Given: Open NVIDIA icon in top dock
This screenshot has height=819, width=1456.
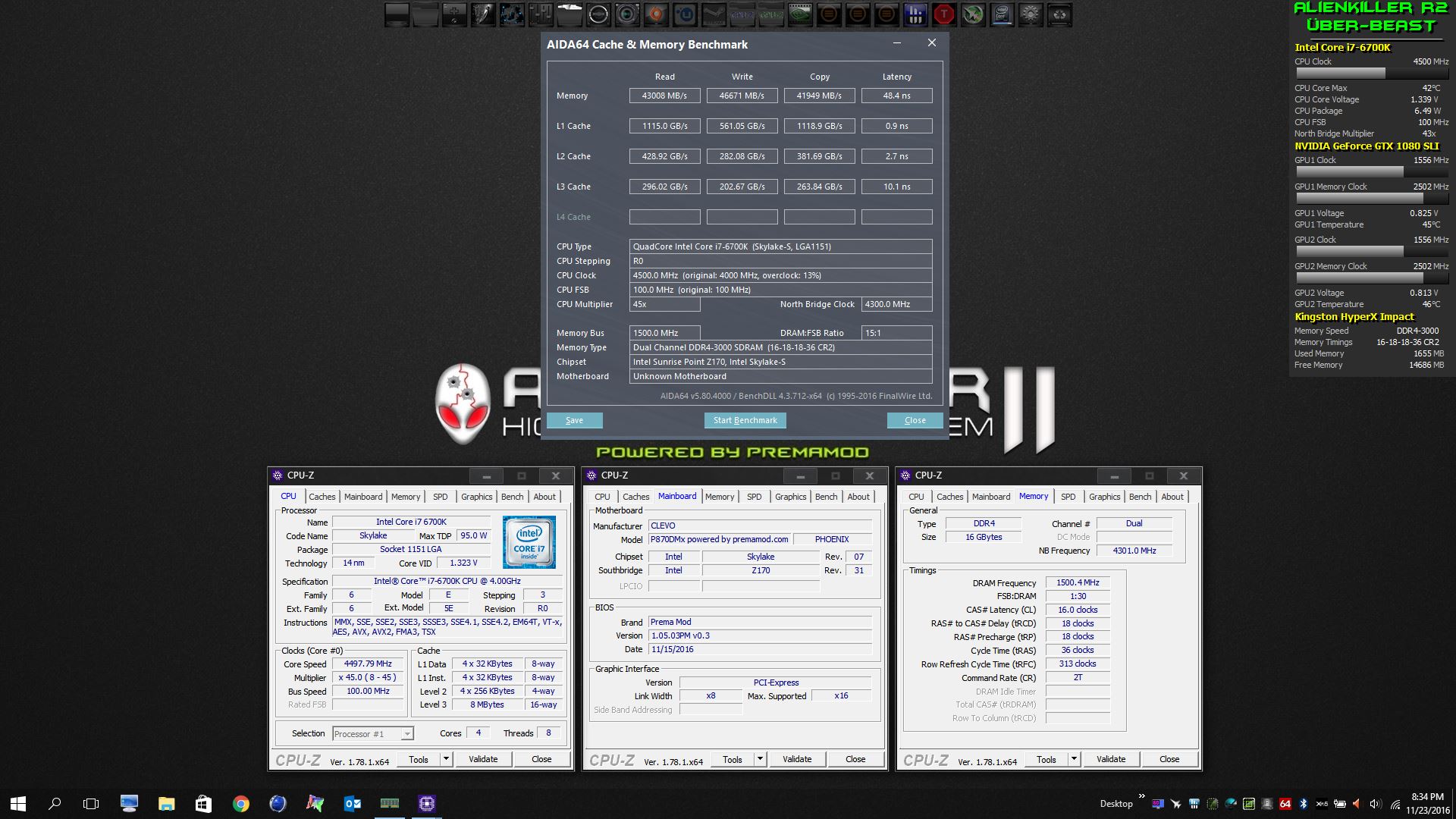Looking at the screenshot, I should coord(799,14).
